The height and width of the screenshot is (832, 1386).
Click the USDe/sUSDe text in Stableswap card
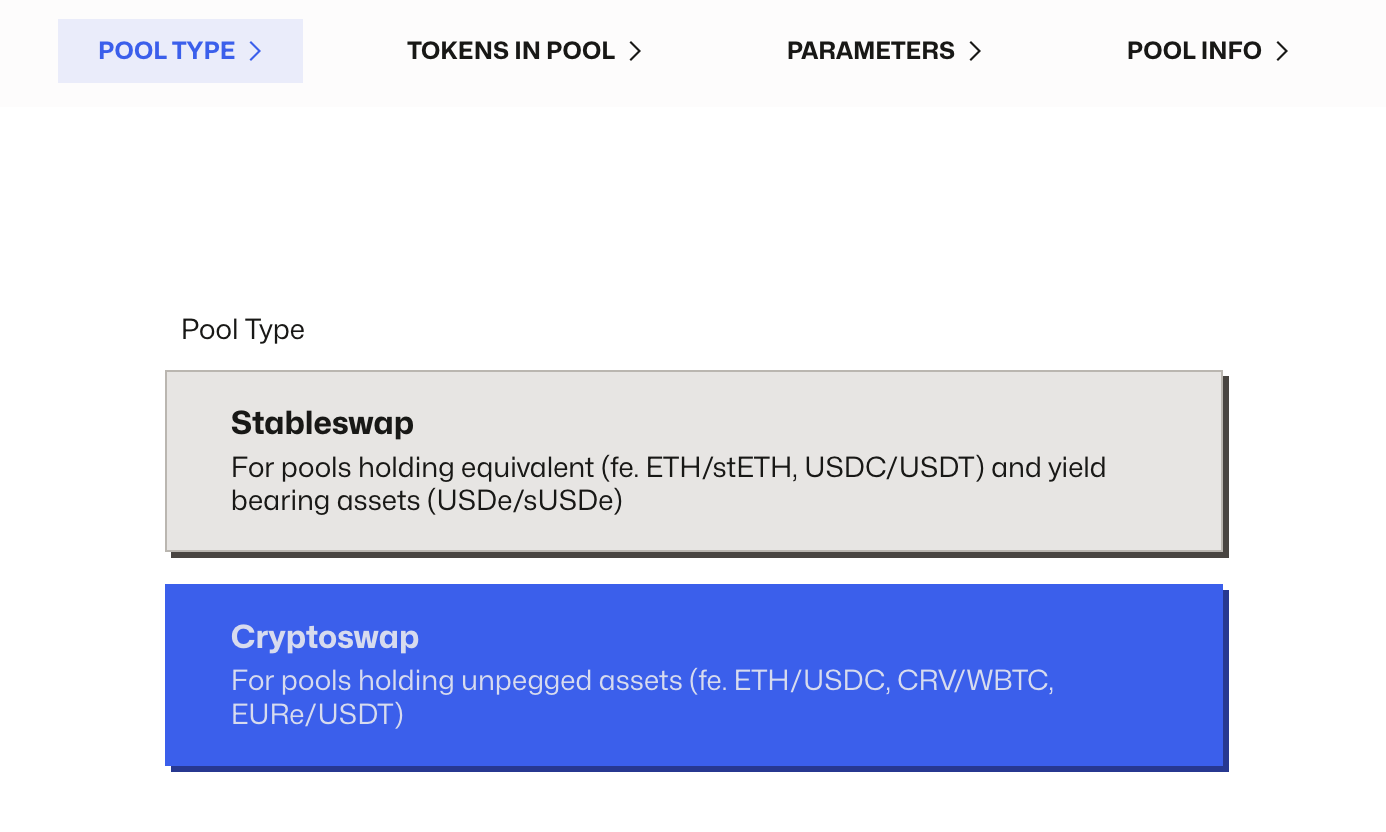[524, 501]
